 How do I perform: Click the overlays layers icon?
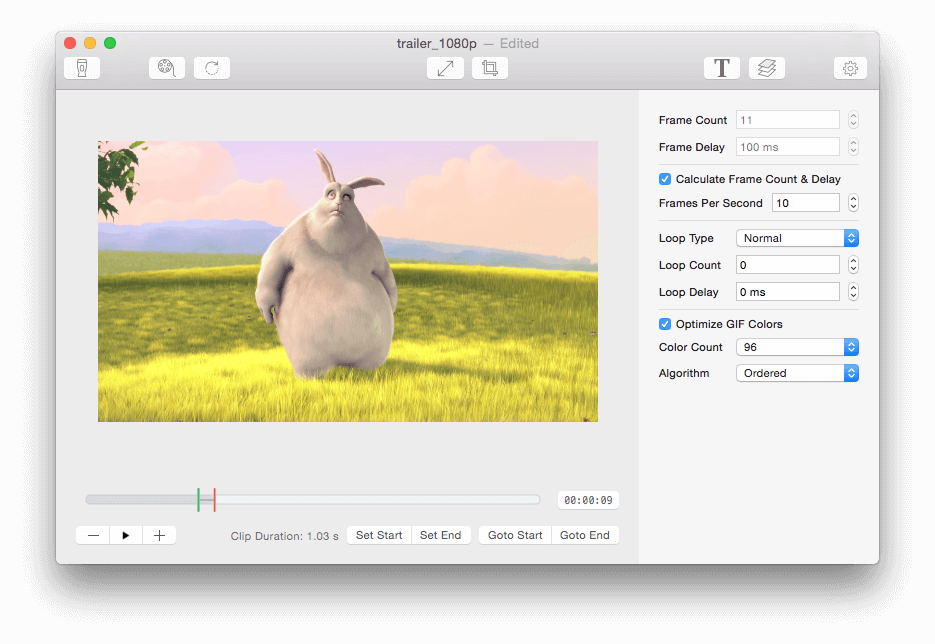point(766,67)
